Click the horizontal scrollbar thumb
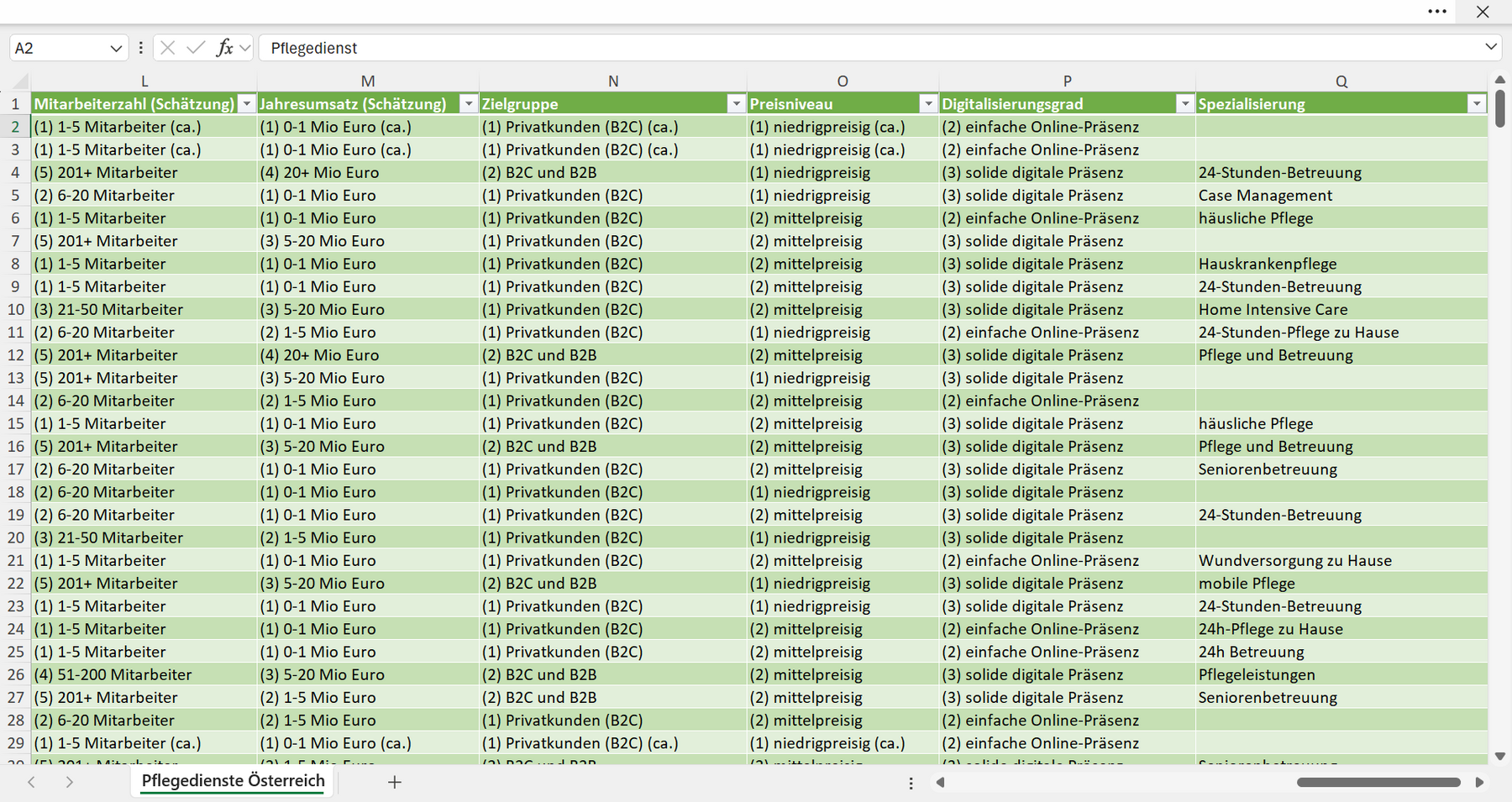Viewport: 1512px width, 802px height. (1378, 782)
